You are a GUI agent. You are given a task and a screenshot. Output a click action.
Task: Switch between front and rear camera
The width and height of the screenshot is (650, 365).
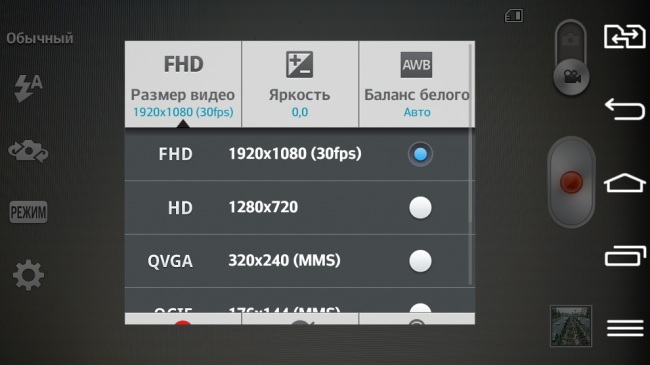(28, 151)
